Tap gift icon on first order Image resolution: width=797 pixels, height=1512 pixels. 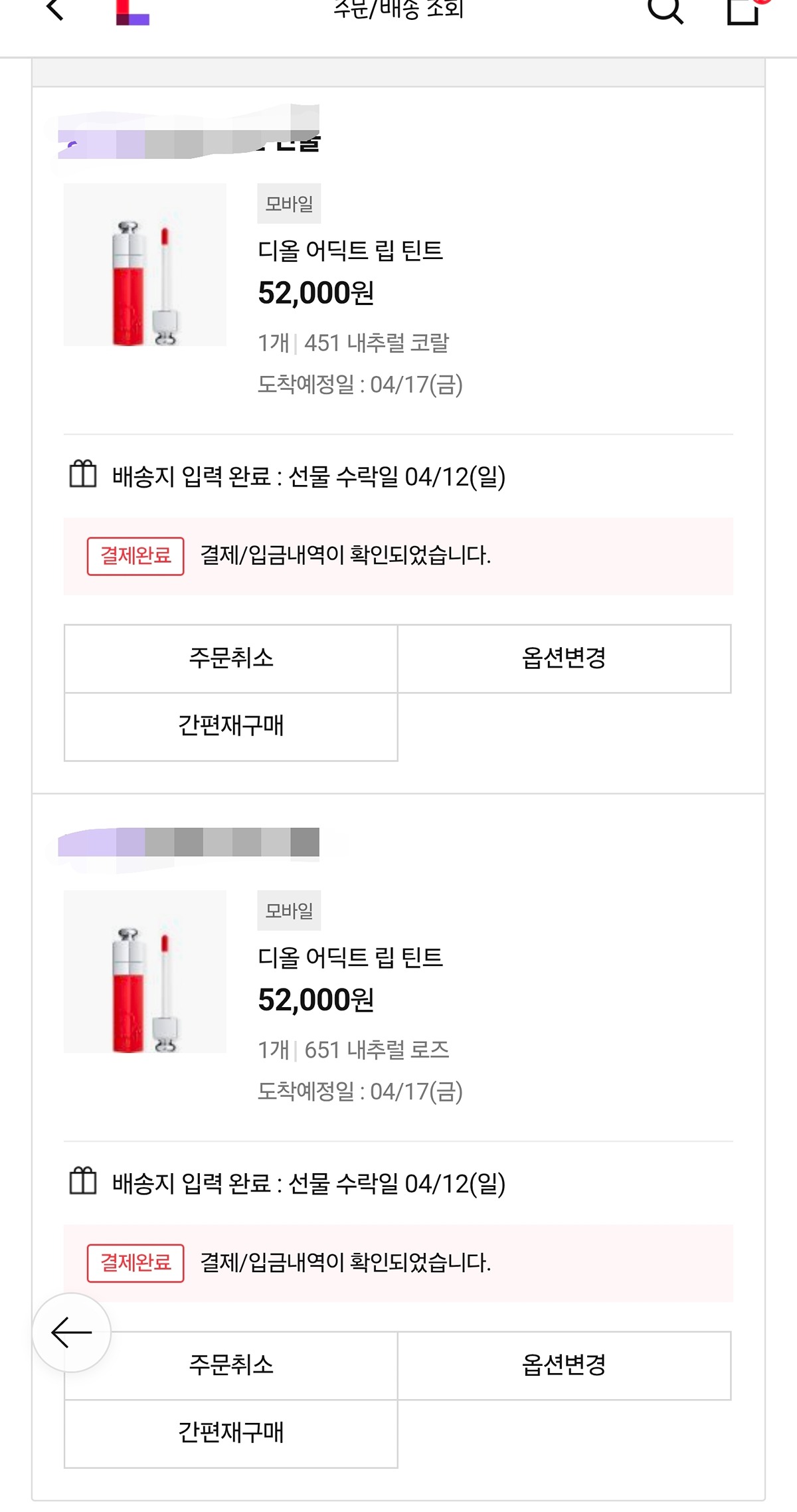(83, 475)
